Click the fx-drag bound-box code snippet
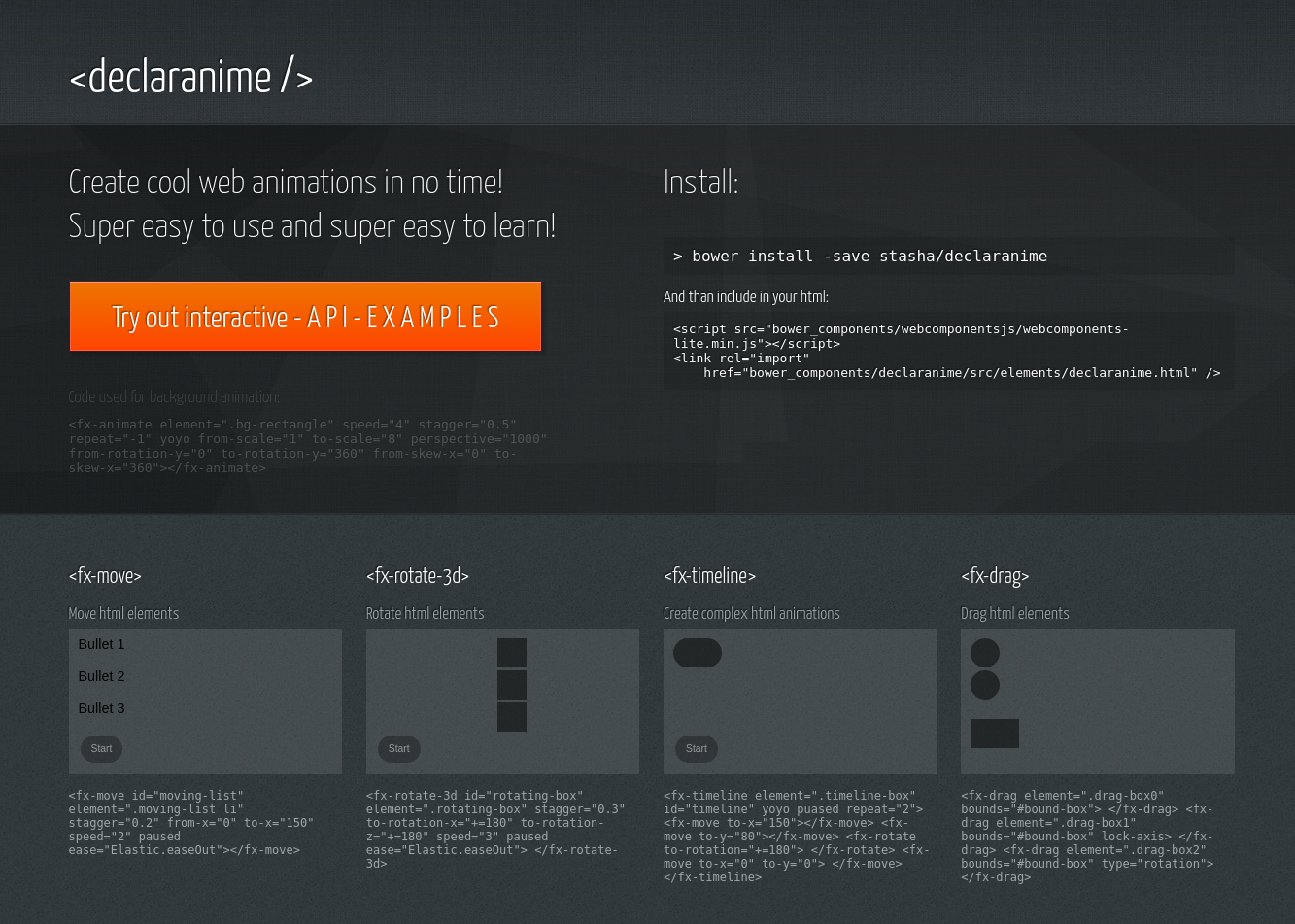Screen dimensions: 1295x924 [1087, 837]
